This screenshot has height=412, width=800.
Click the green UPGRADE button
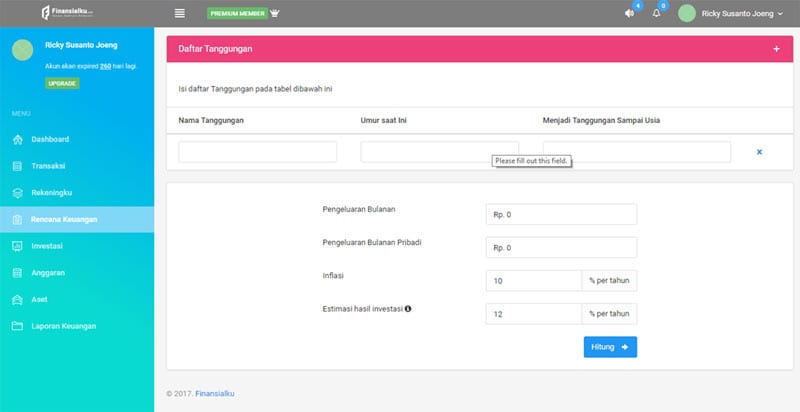(62, 83)
